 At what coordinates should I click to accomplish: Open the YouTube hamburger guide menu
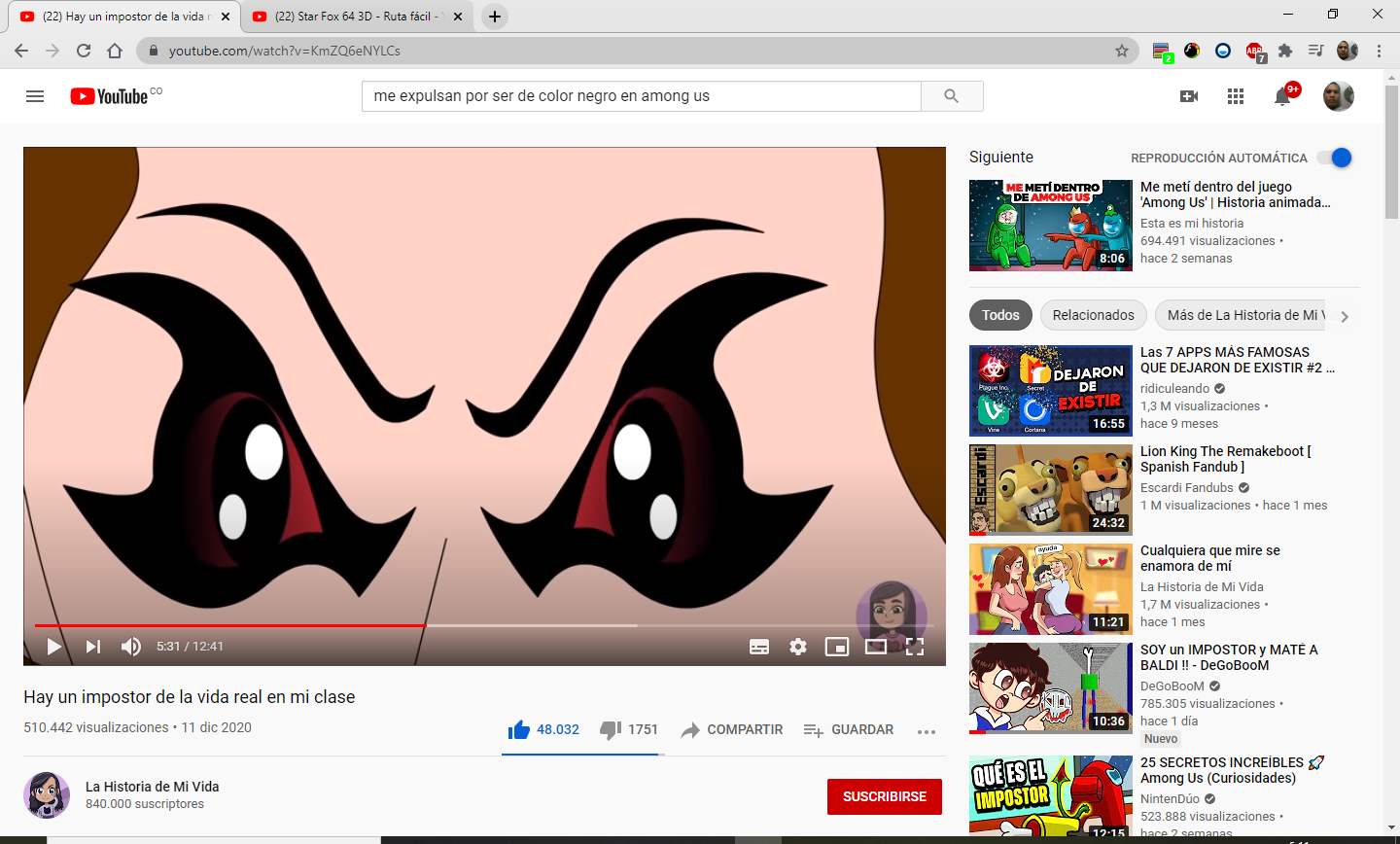[x=35, y=96]
